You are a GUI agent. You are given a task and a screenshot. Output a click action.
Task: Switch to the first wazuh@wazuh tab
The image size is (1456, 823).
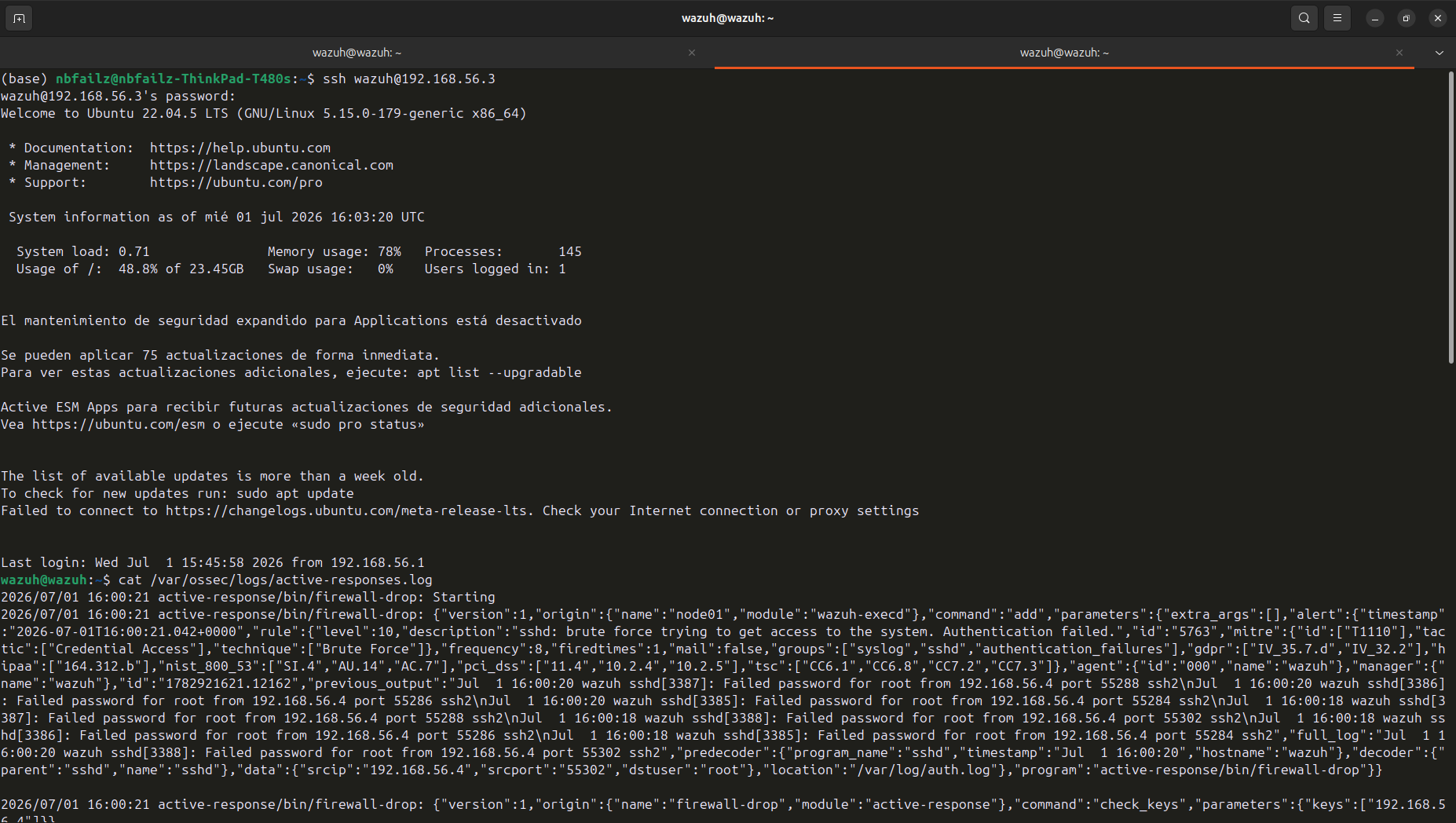pos(357,53)
